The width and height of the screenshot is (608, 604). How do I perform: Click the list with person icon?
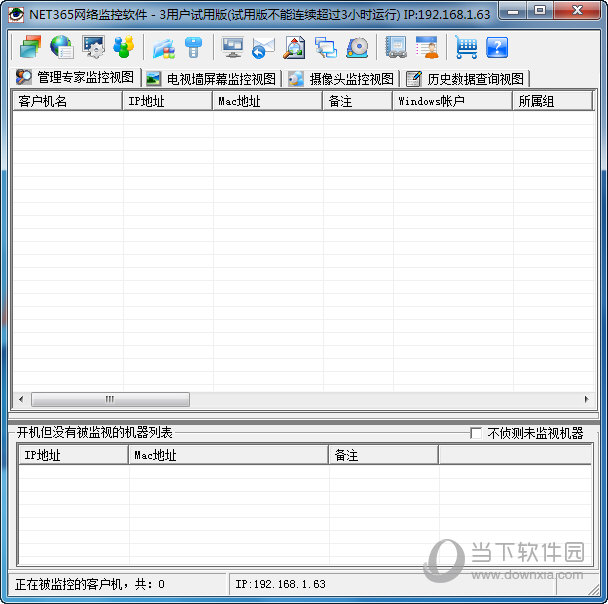click(427, 47)
